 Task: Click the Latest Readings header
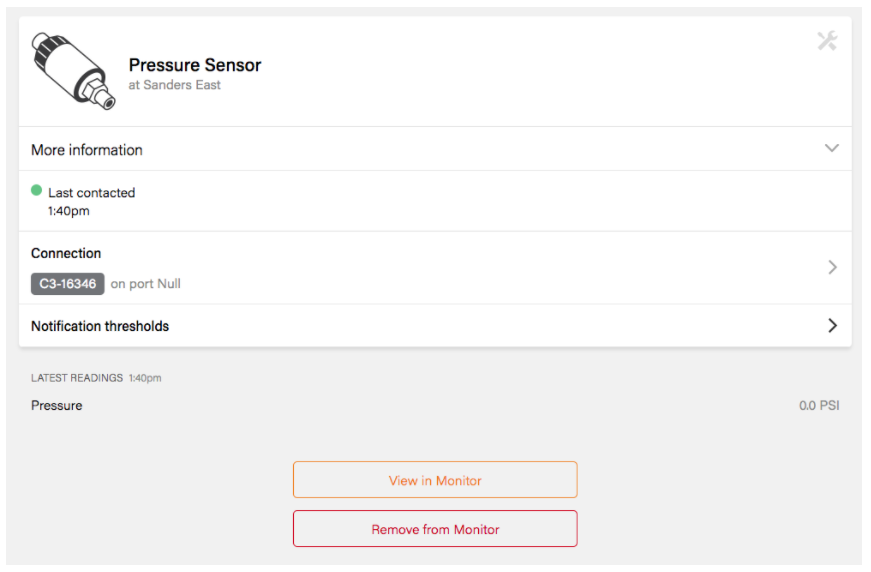(77, 378)
